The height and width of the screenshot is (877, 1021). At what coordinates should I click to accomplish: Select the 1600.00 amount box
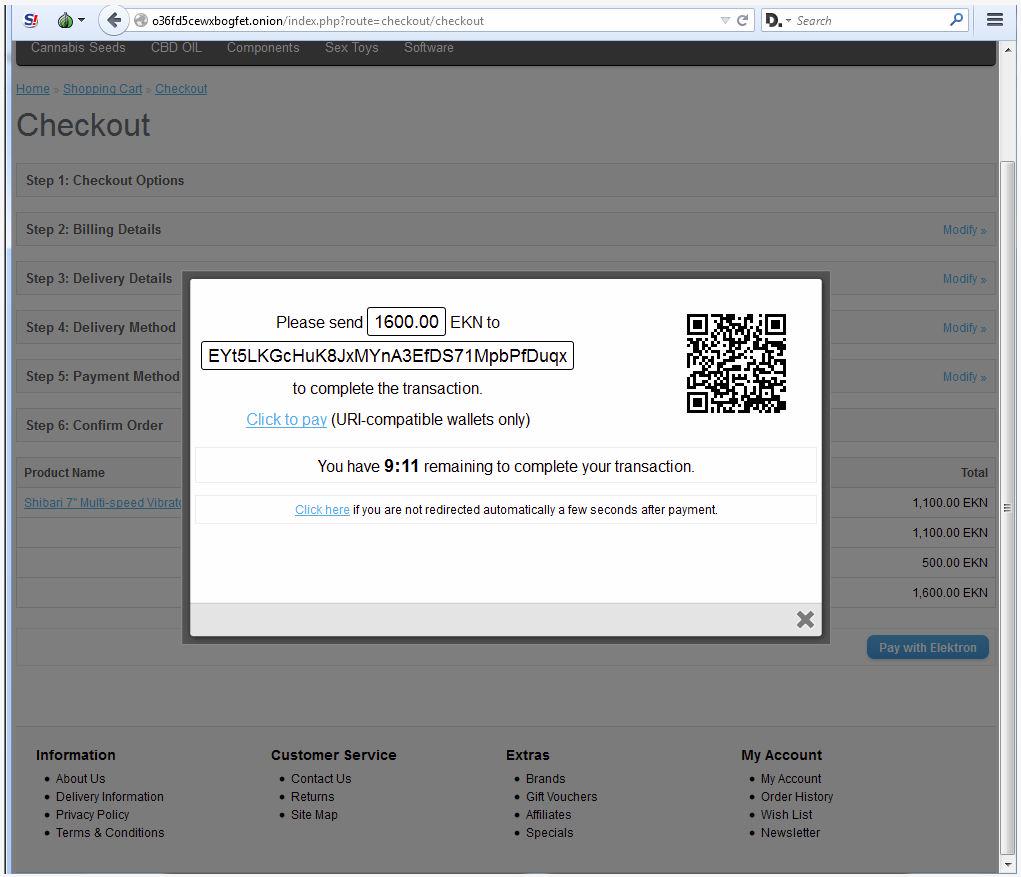(x=406, y=322)
